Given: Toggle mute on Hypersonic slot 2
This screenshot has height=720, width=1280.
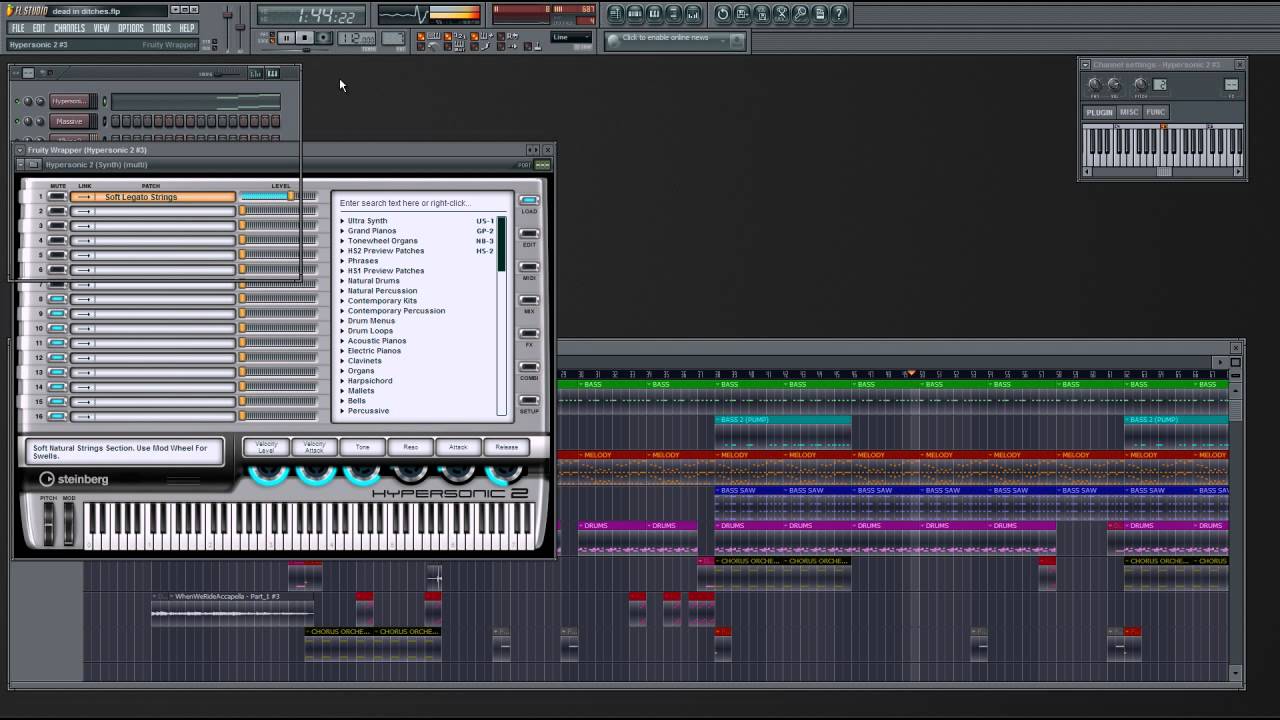Looking at the screenshot, I should pyautogui.click(x=58, y=211).
